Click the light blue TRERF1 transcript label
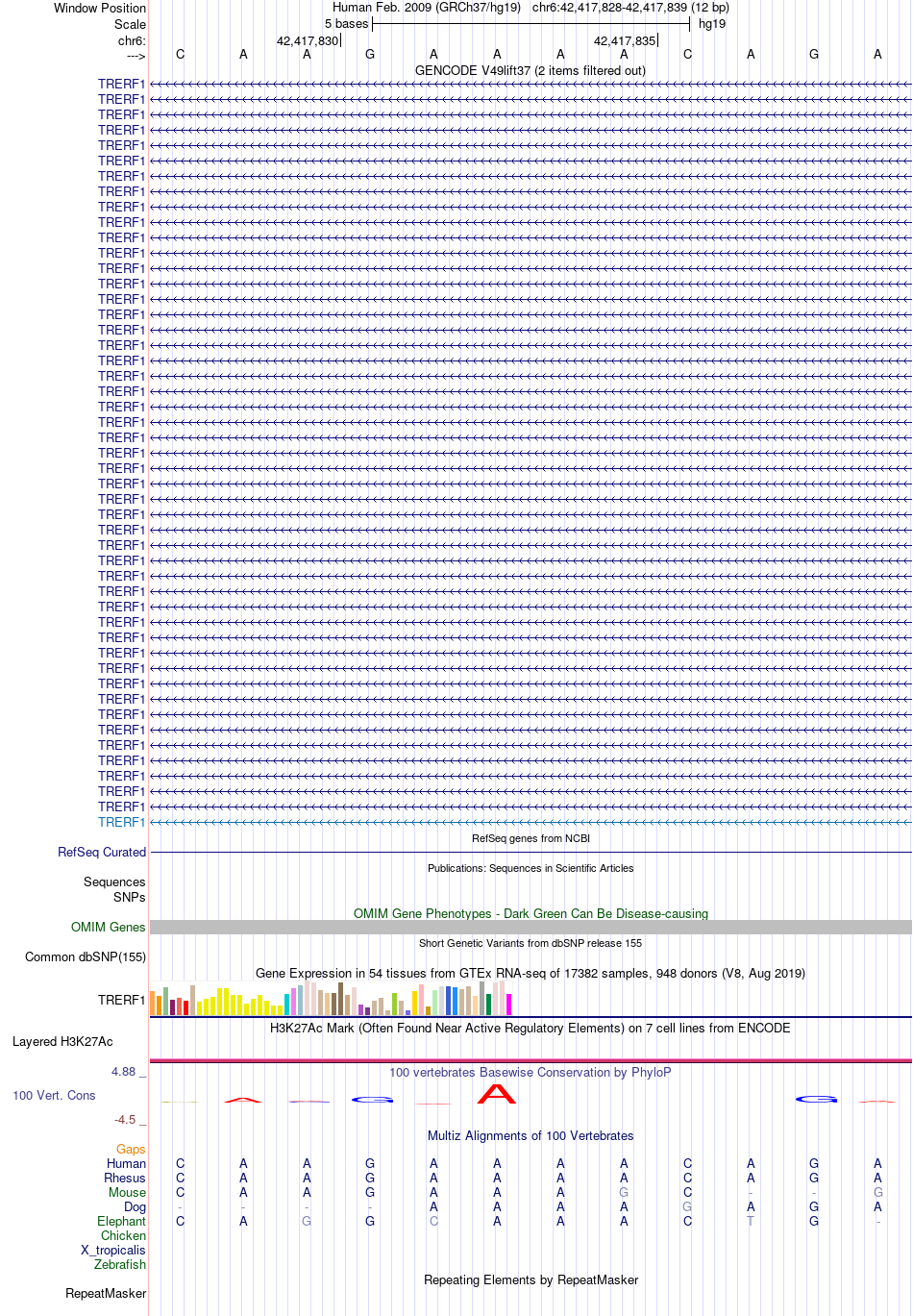 (x=122, y=822)
